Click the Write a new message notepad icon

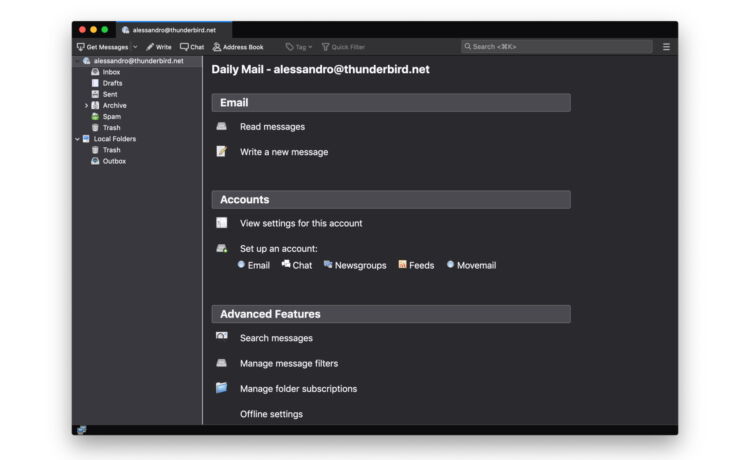[221, 152]
